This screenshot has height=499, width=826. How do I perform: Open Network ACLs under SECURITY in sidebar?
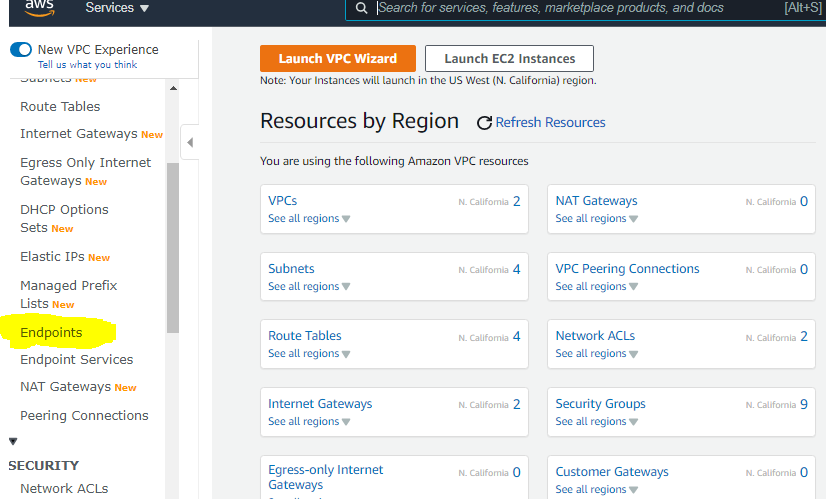pyautogui.click(x=64, y=488)
